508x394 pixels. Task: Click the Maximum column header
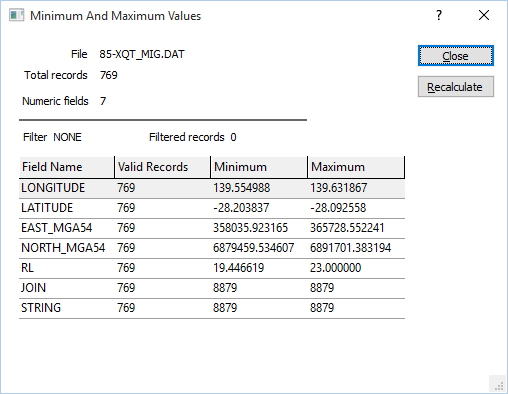click(356, 167)
